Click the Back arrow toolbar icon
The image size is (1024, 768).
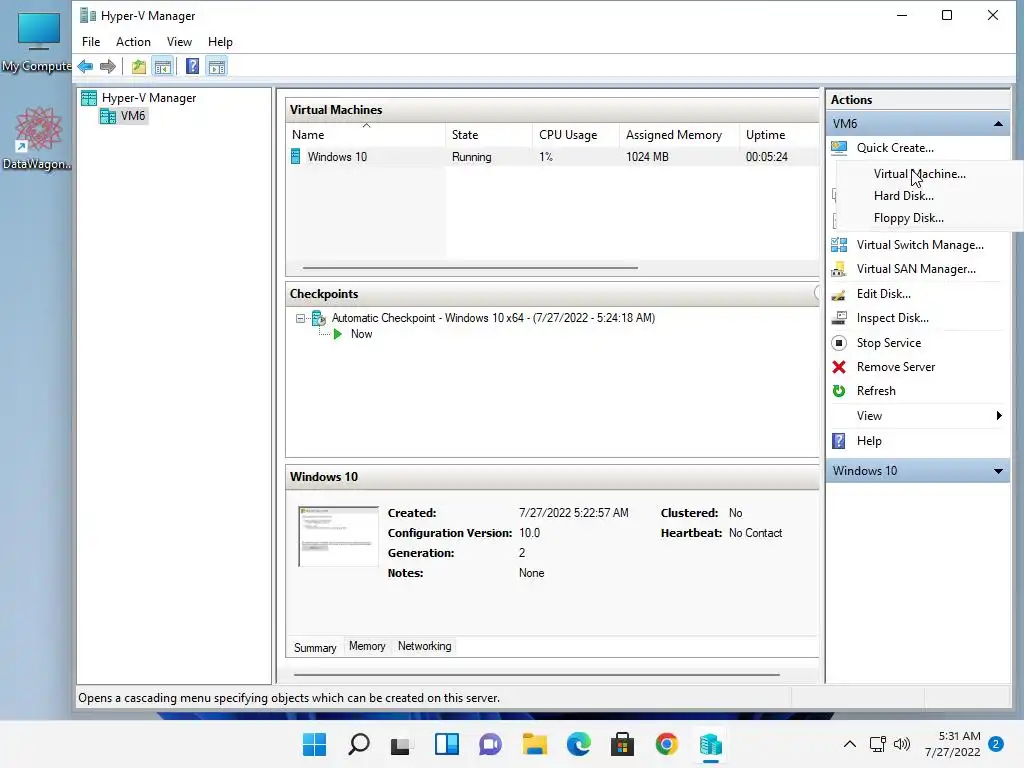click(85, 67)
